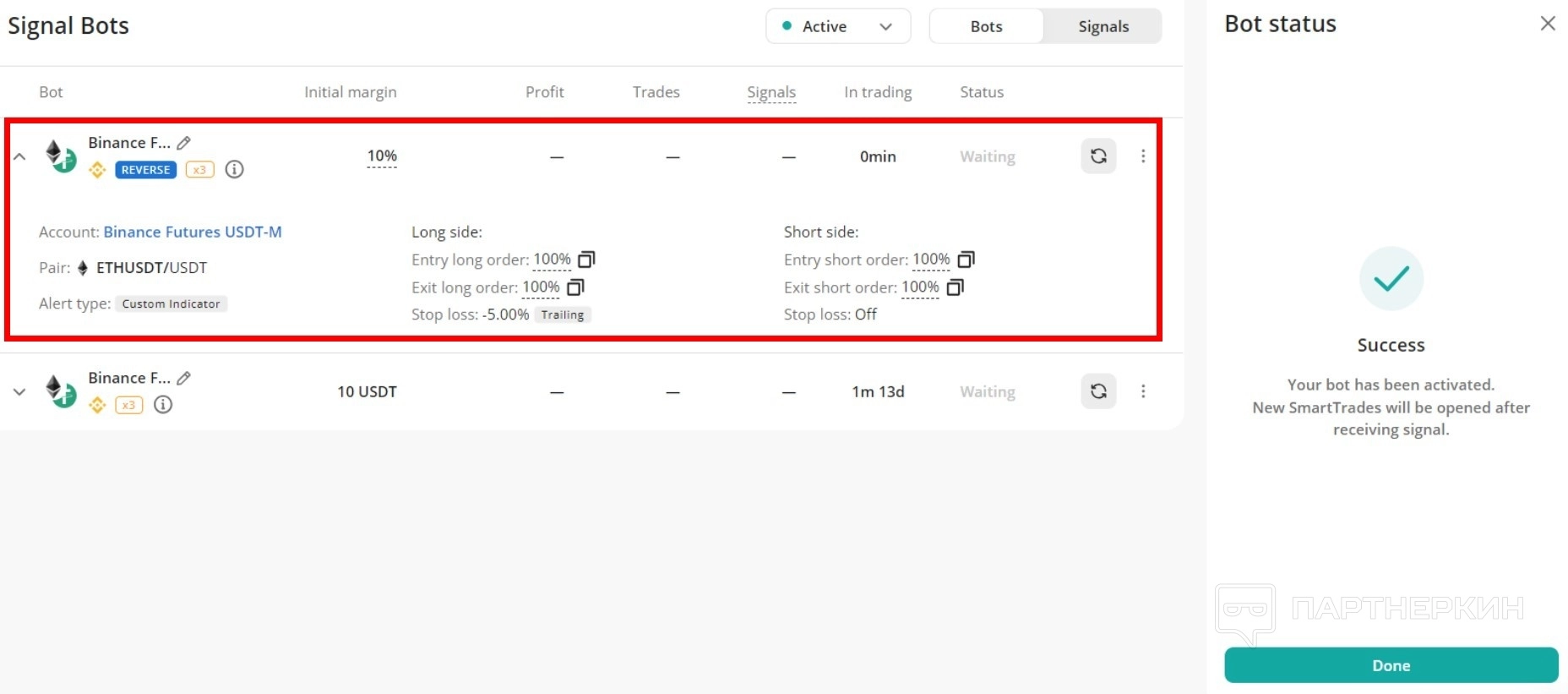The width and height of the screenshot is (1568, 694).
Task: Click the Profit column header
Action: pos(545,92)
